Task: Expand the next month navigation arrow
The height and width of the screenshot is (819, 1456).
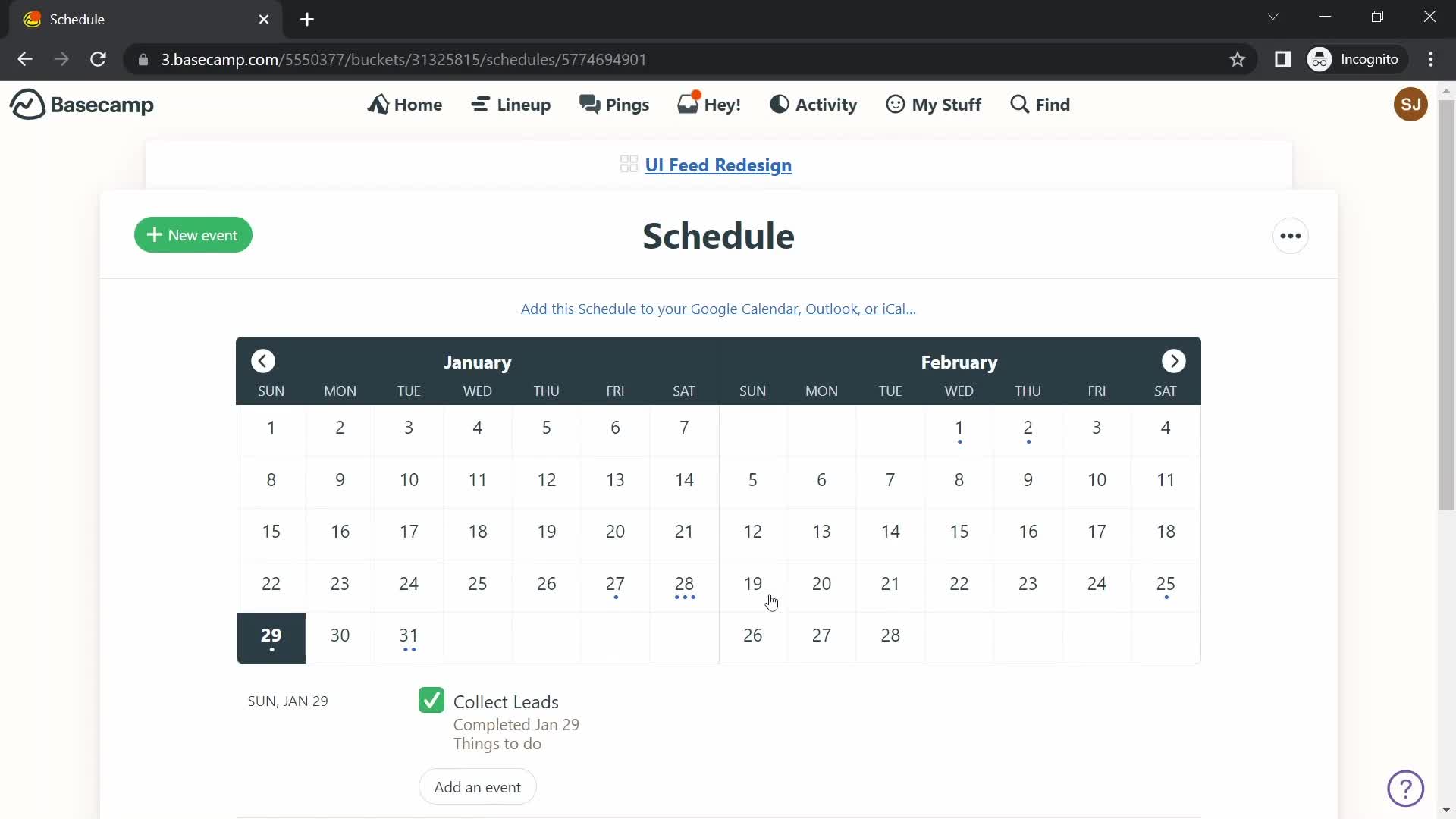Action: coord(1175,361)
